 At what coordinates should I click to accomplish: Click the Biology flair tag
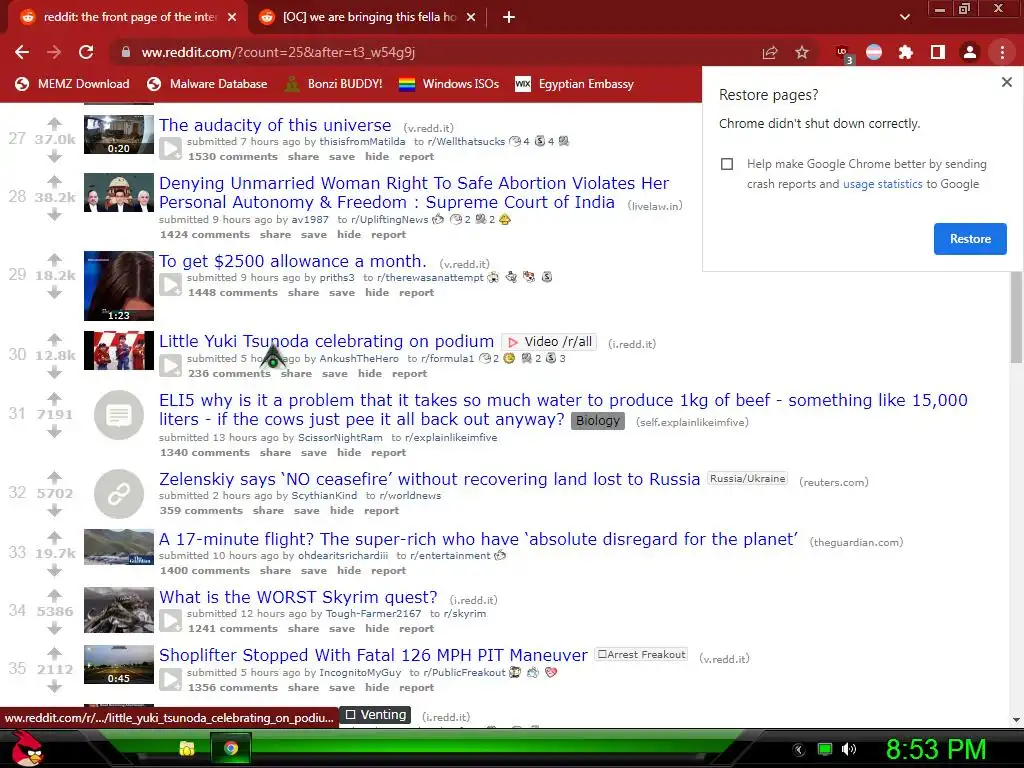pyautogui.click(x=598, y=421)
